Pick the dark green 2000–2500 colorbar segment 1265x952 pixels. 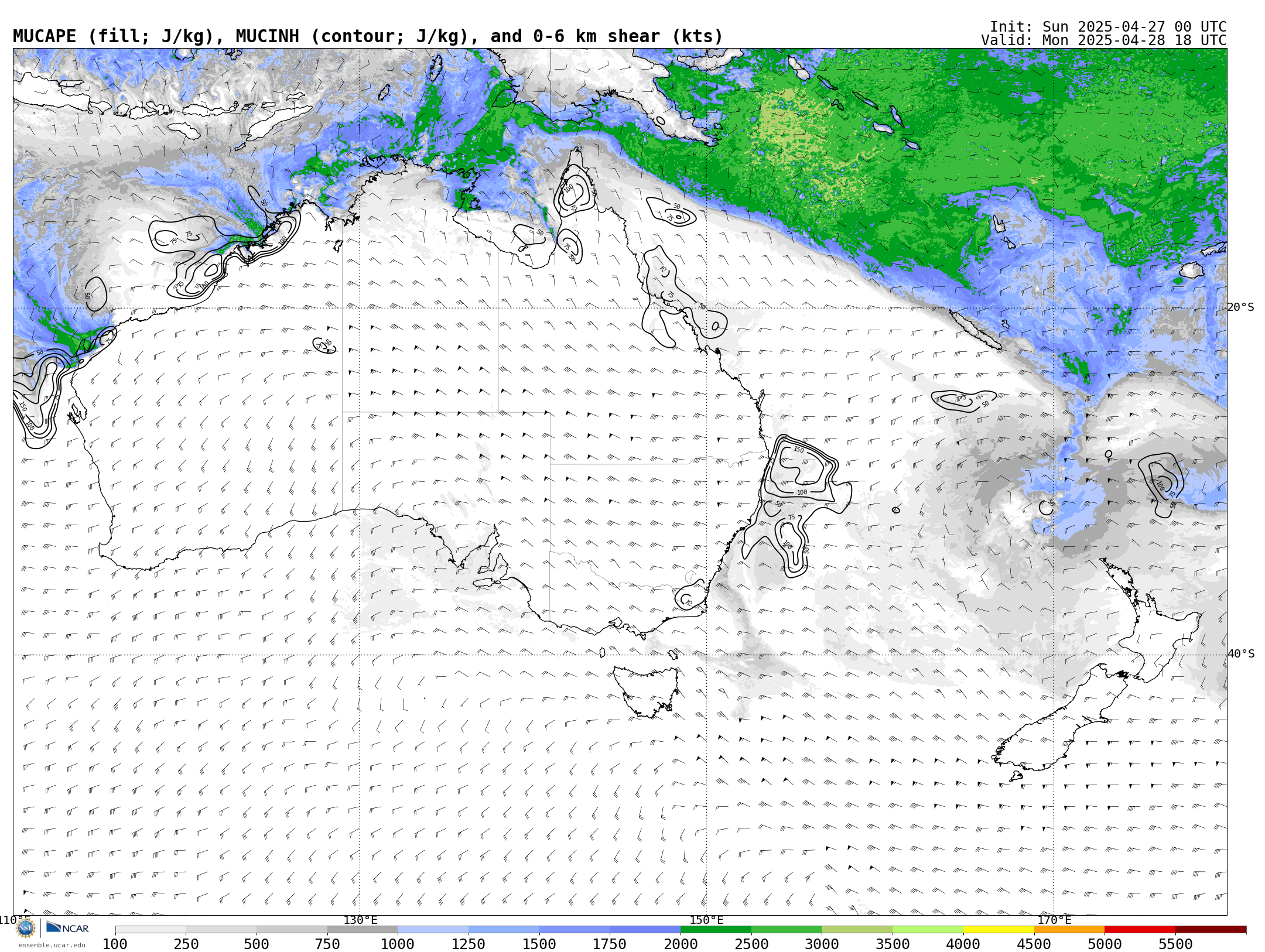[716, 930]
